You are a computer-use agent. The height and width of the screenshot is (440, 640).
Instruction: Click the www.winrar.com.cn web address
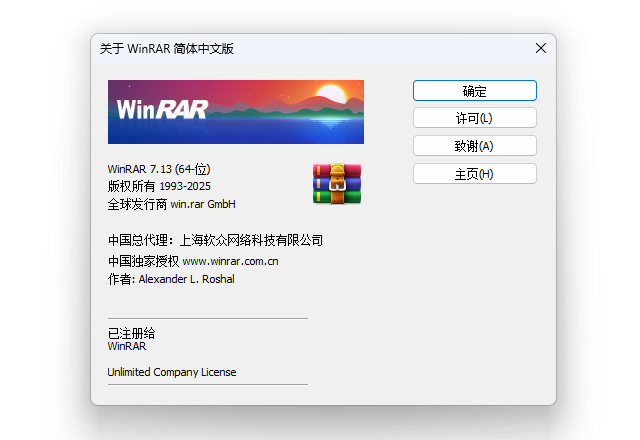[230, 261]
